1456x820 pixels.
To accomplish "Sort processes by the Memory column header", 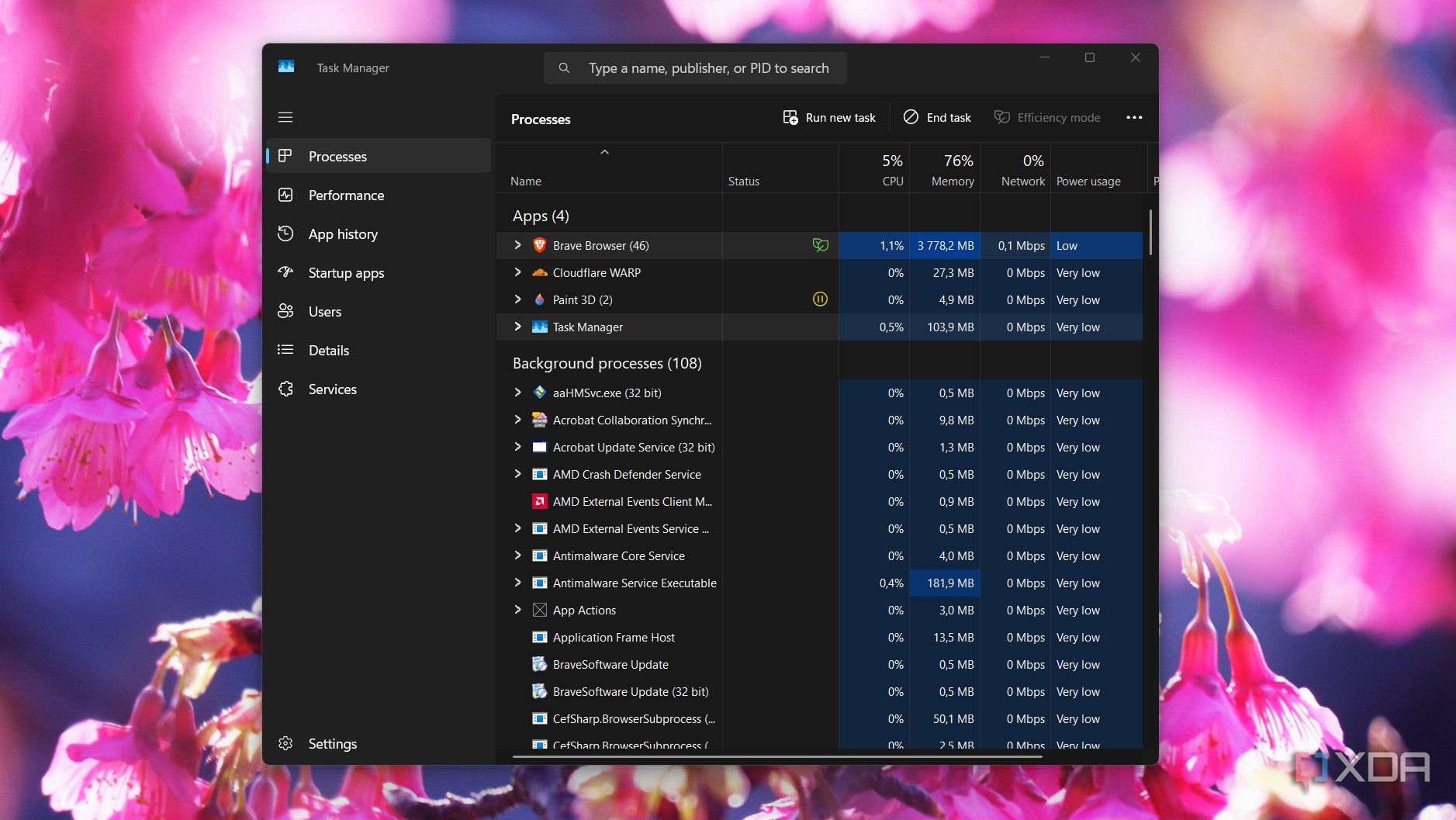I will pyautogui.click(x=945, y=168).
